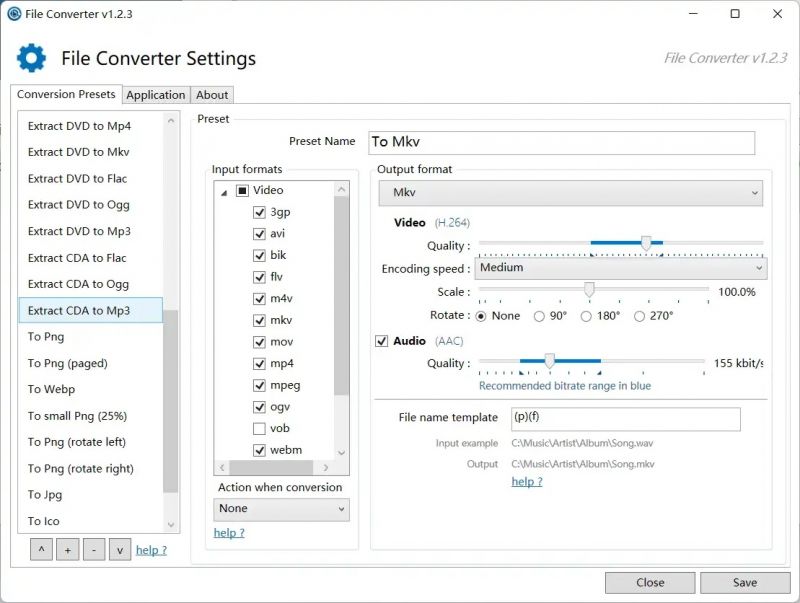Open help link under Action when conversion

(x=229, y=533)
